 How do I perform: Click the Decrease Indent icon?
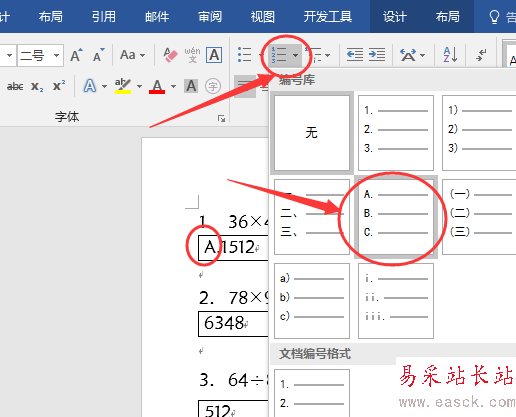click(355, 55)
